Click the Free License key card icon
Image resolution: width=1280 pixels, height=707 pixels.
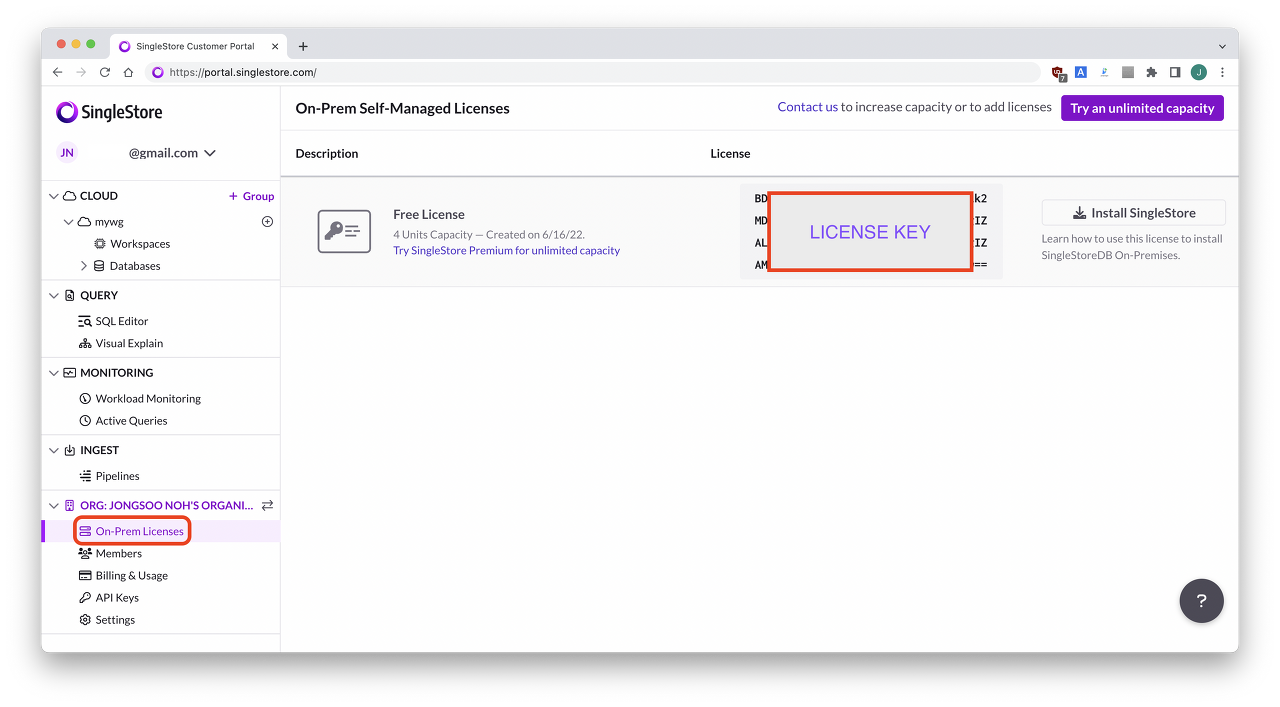[x=344, y=231]
